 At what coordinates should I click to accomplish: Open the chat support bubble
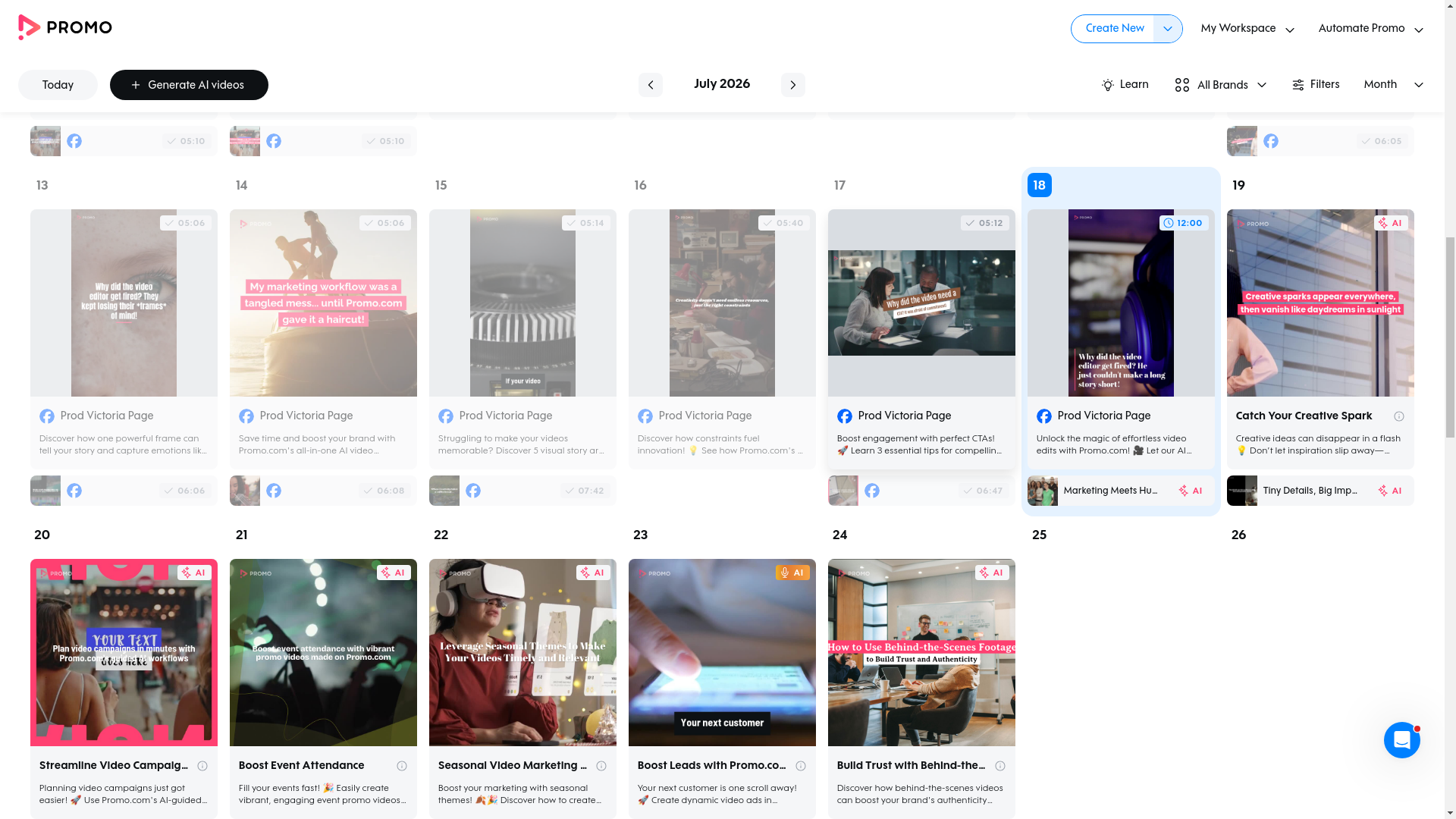click(1401, 739)
